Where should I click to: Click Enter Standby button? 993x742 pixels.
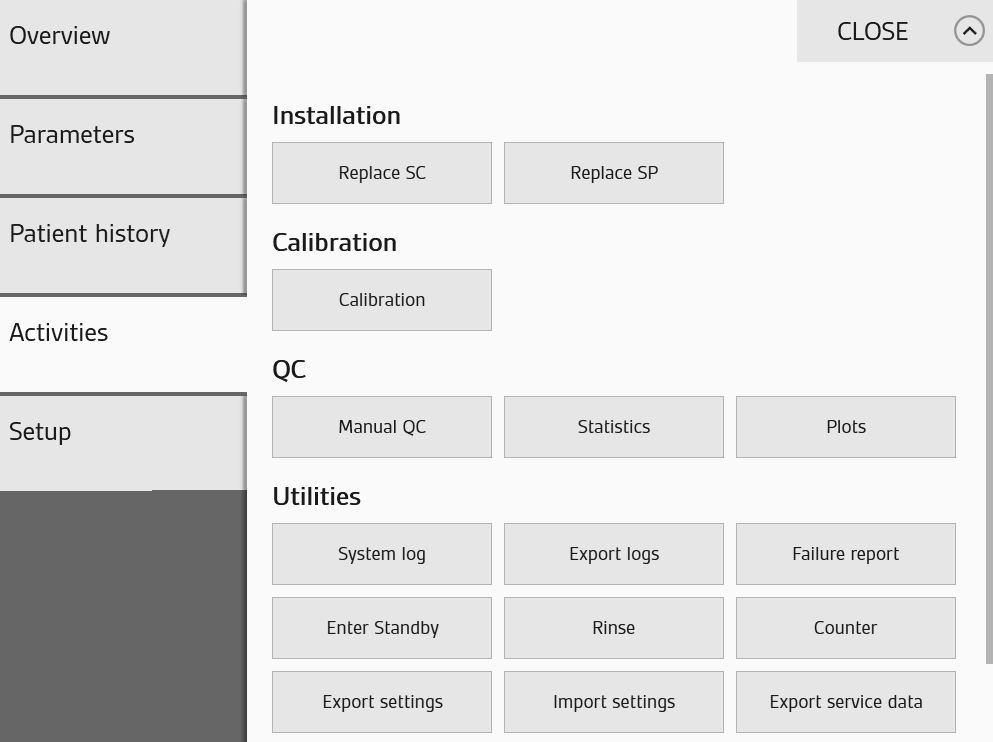pyautogui.click(x=382, y=628)
